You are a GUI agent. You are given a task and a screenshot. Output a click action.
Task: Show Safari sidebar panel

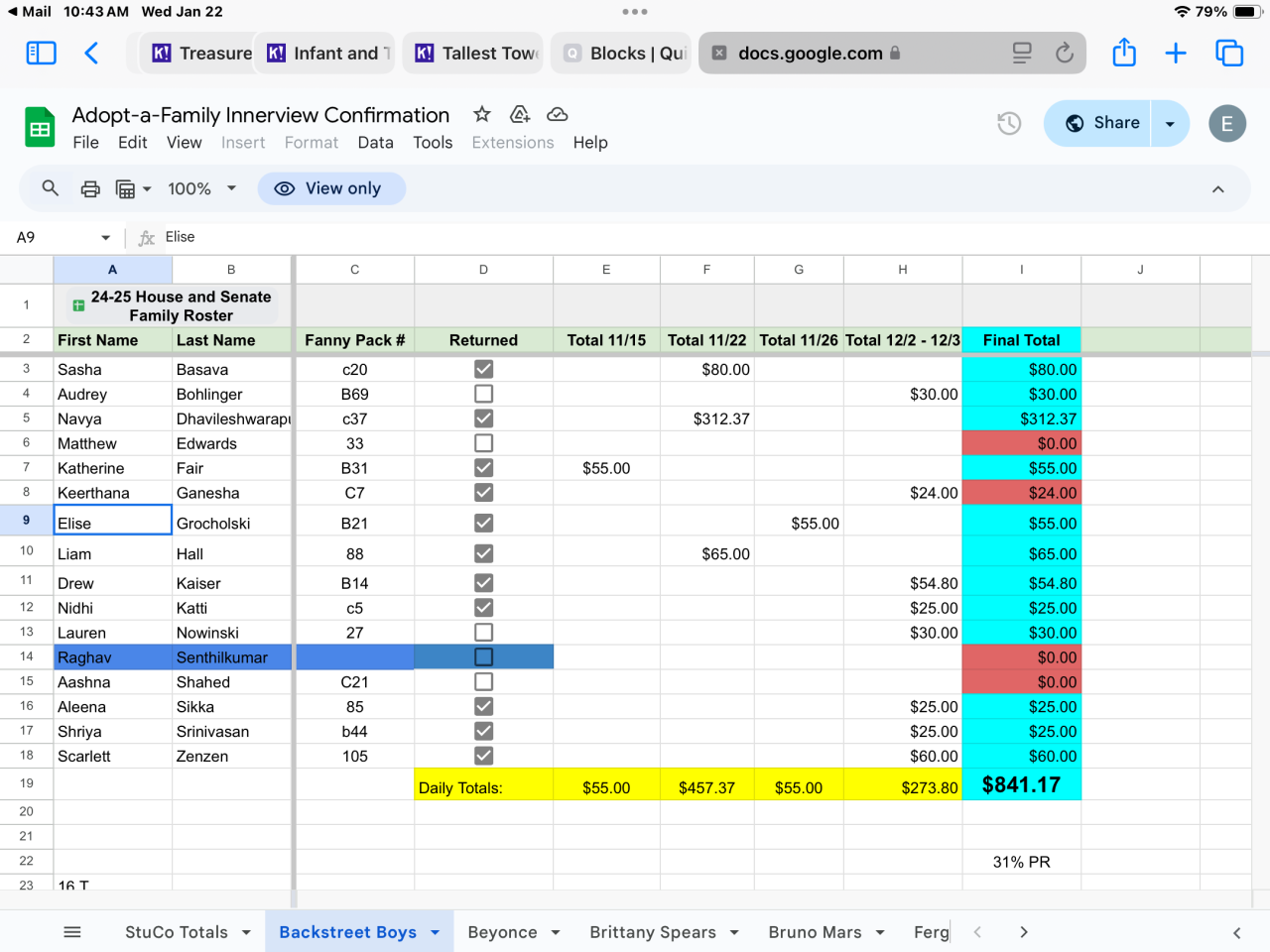click(x=41, y=54)
